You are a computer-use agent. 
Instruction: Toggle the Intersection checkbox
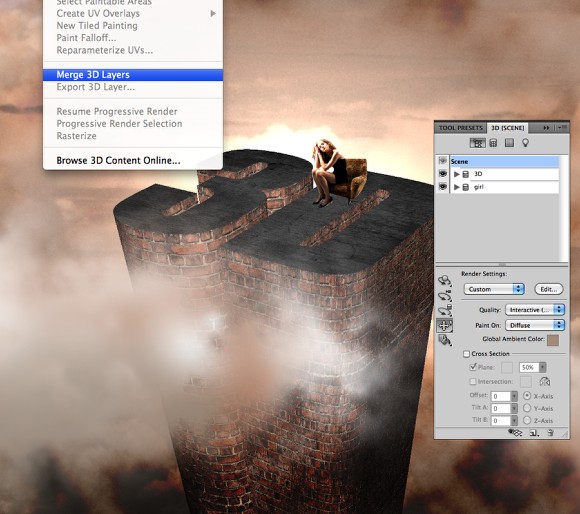tap(473, 381)
